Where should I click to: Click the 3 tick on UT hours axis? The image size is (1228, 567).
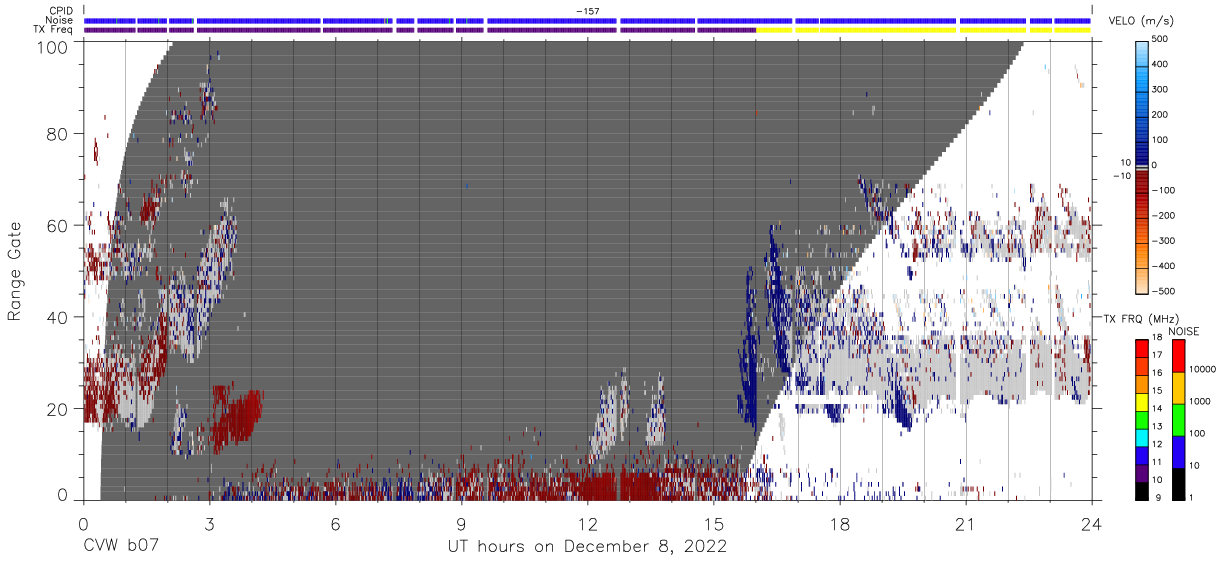tap(209, 523)
